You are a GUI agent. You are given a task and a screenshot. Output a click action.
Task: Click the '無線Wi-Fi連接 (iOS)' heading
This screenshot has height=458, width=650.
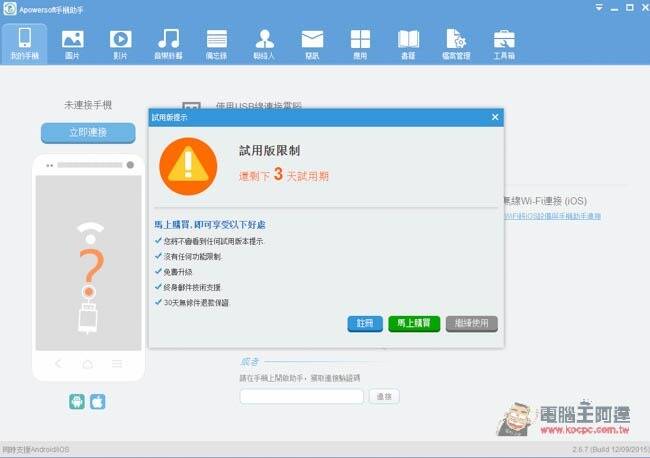[546, 201]
